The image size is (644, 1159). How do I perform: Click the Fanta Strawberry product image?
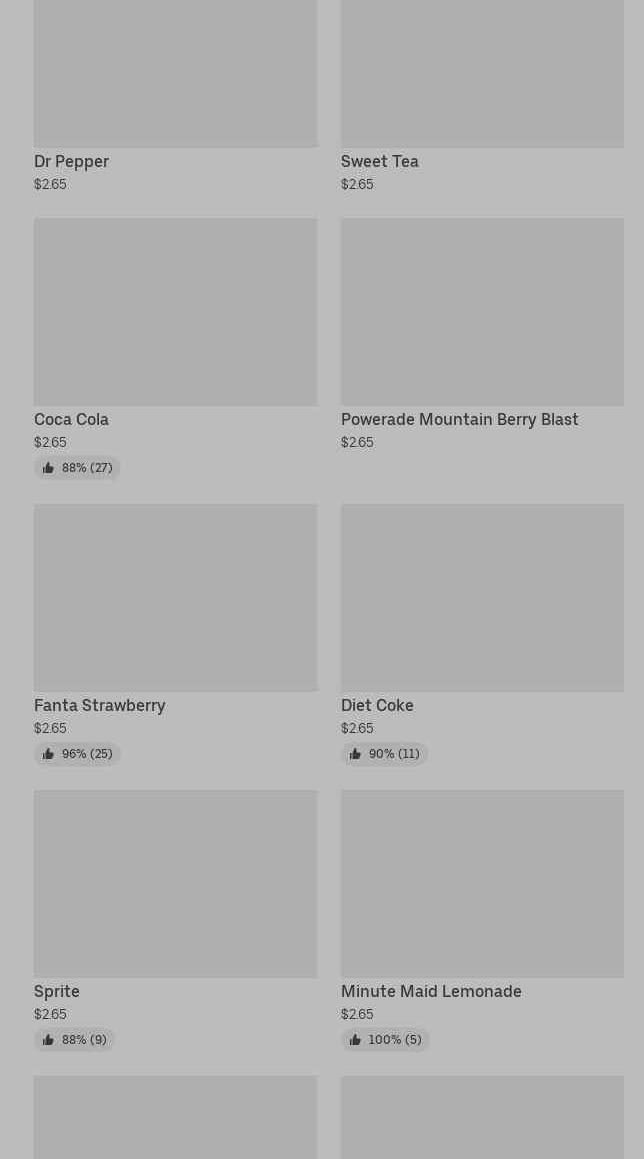click(x=175, y=598)
